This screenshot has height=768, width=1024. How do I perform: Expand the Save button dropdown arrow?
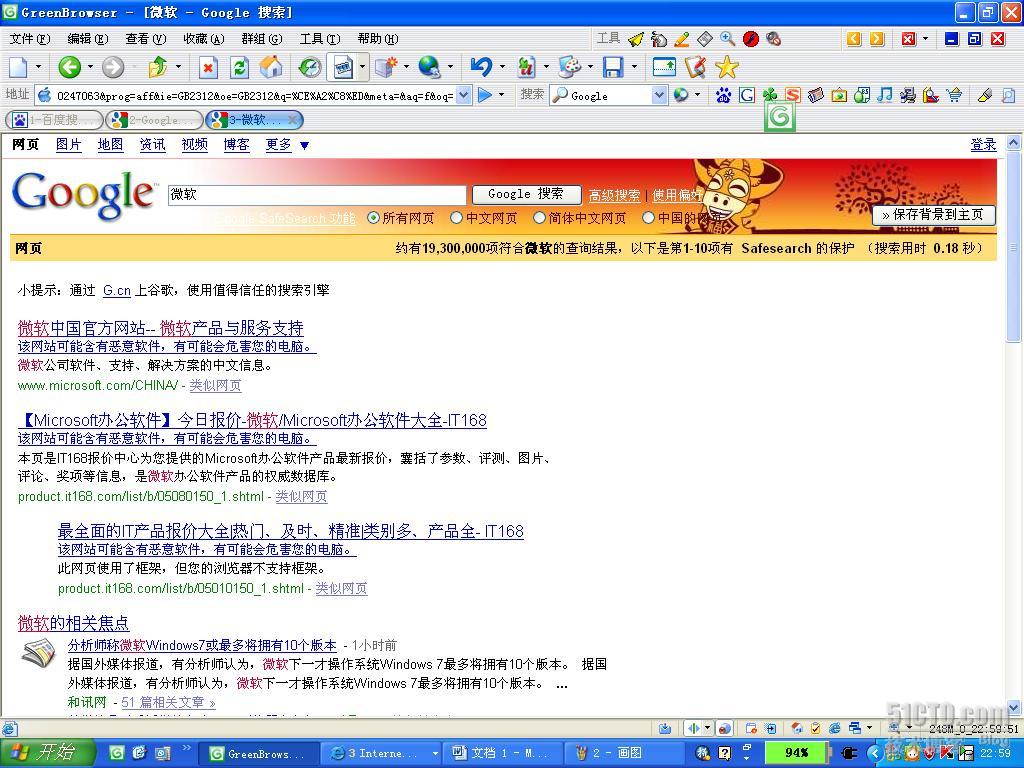coord(634,67)
